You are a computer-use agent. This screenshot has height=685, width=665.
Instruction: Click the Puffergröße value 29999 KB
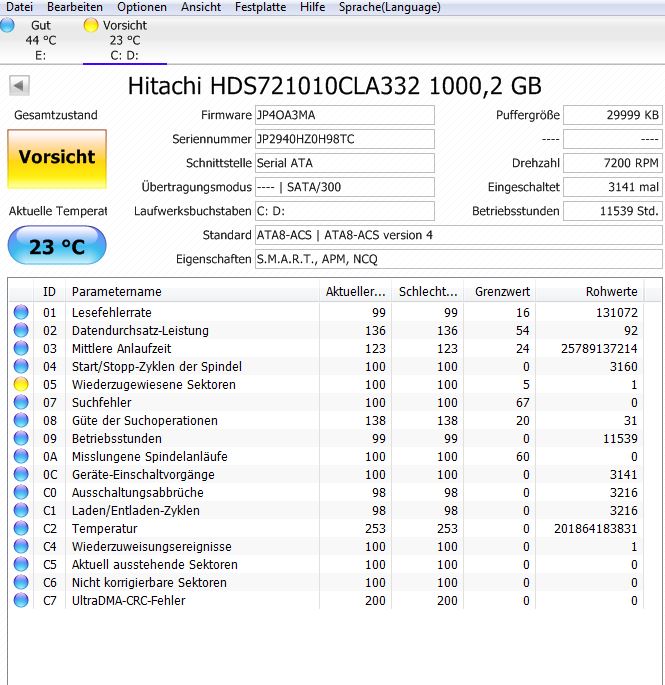613,115
